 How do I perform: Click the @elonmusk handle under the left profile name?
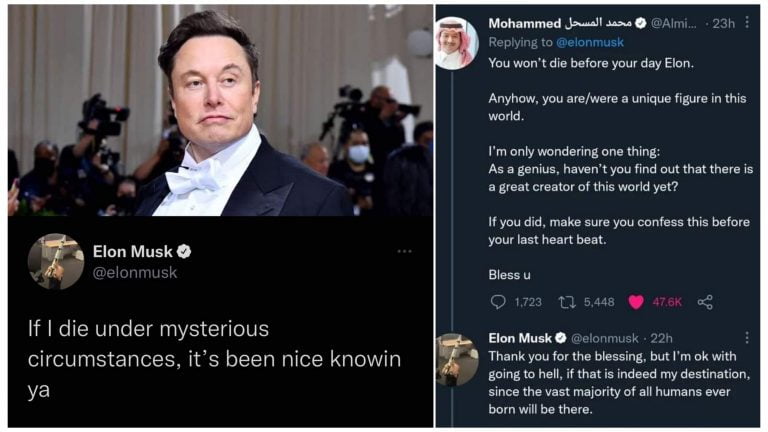pyautogui.click(x=135, y=272)
